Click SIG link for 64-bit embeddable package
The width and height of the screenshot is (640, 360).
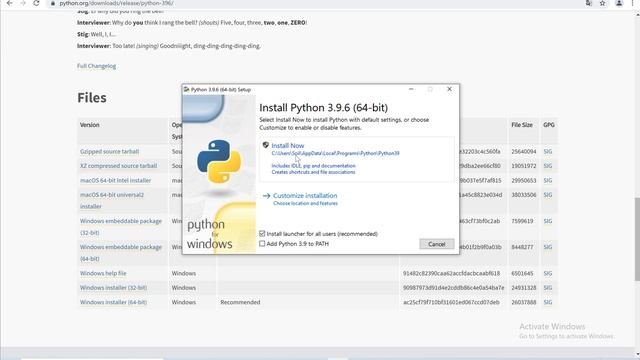point(548,247)
